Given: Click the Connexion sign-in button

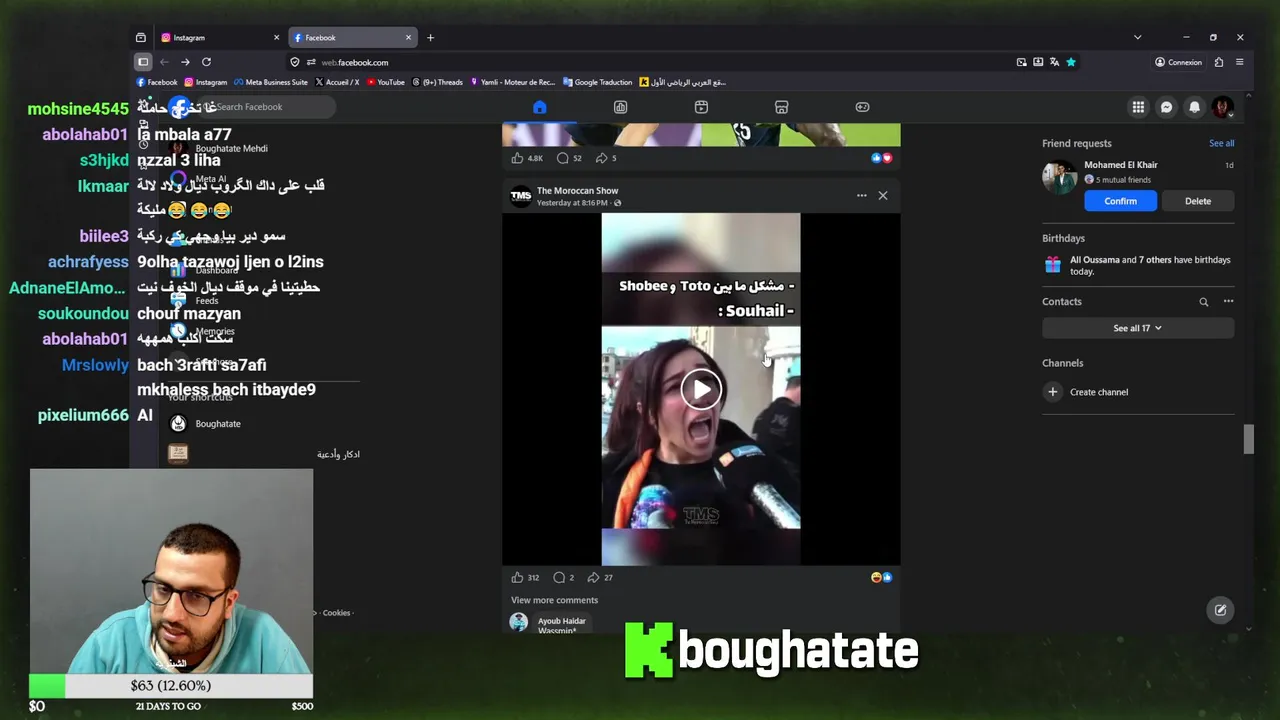Looking at the screenshot, I should (1179, 62).
